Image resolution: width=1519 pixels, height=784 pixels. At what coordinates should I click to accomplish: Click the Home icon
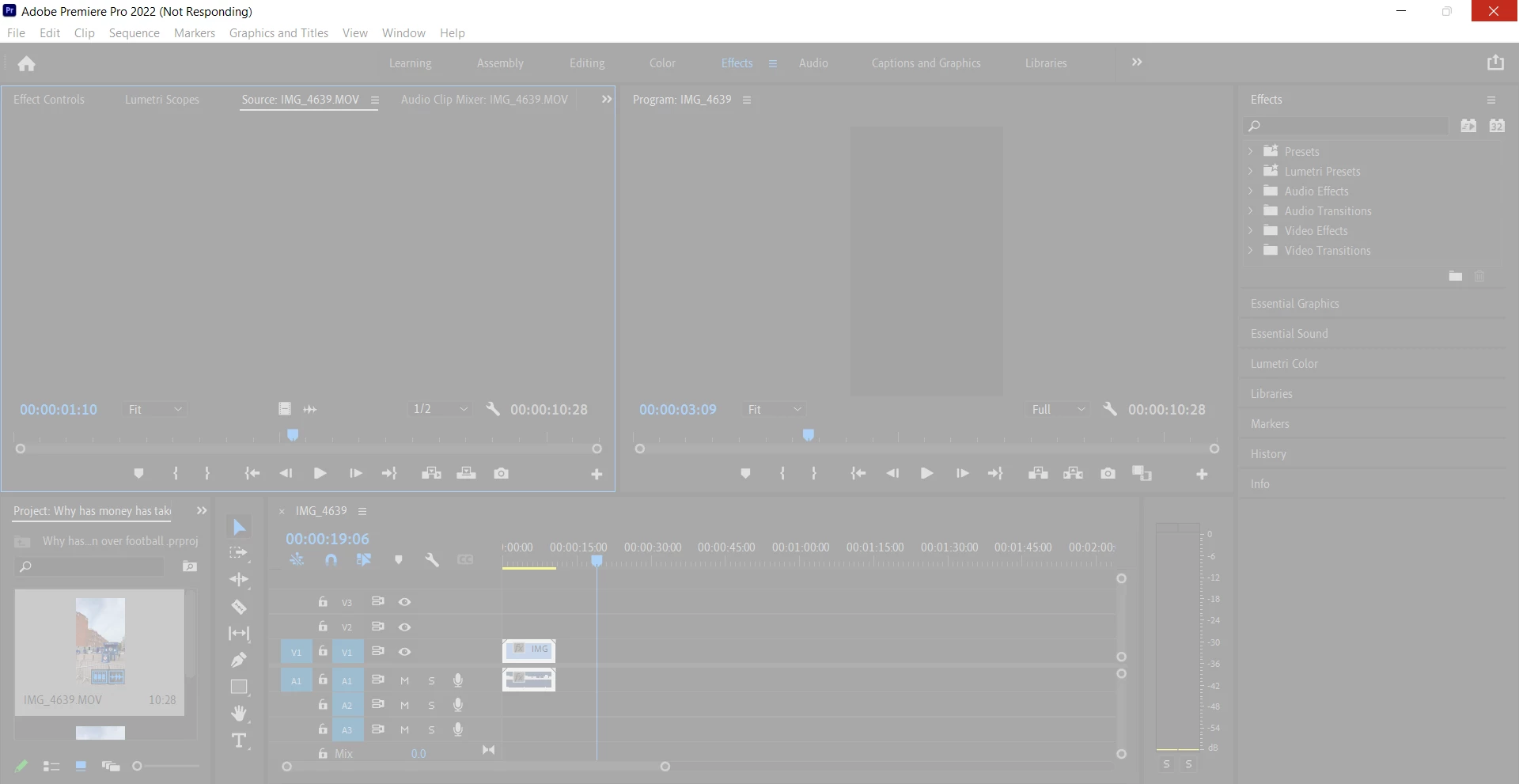click(27, 63)
